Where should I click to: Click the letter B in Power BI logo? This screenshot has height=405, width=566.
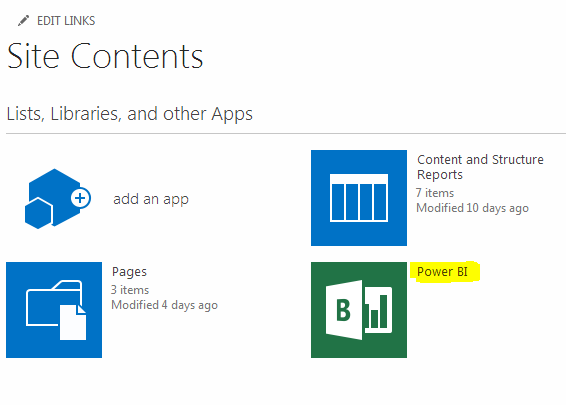[343, 310]
